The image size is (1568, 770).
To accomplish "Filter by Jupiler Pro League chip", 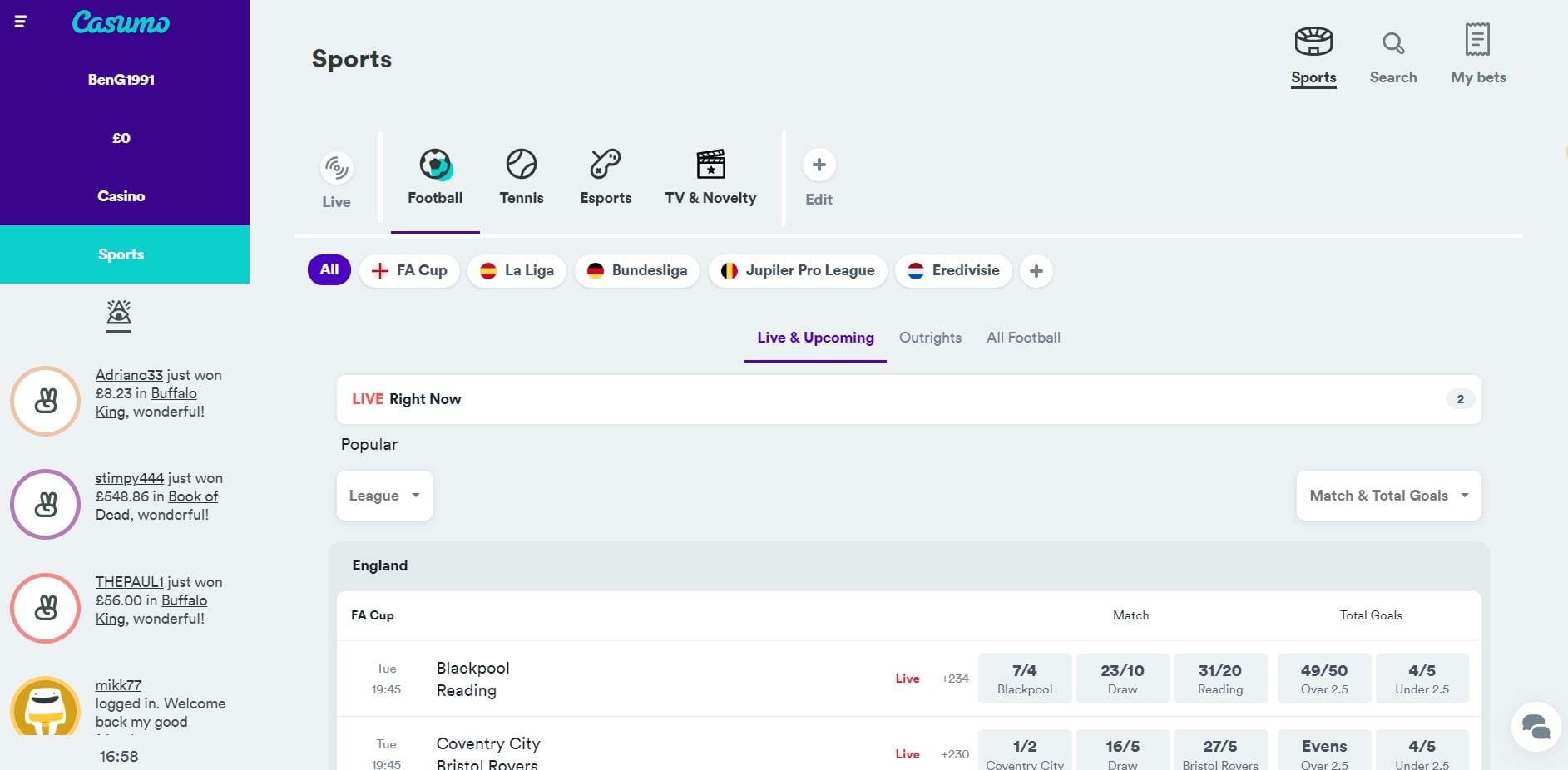I will [798, 271].
